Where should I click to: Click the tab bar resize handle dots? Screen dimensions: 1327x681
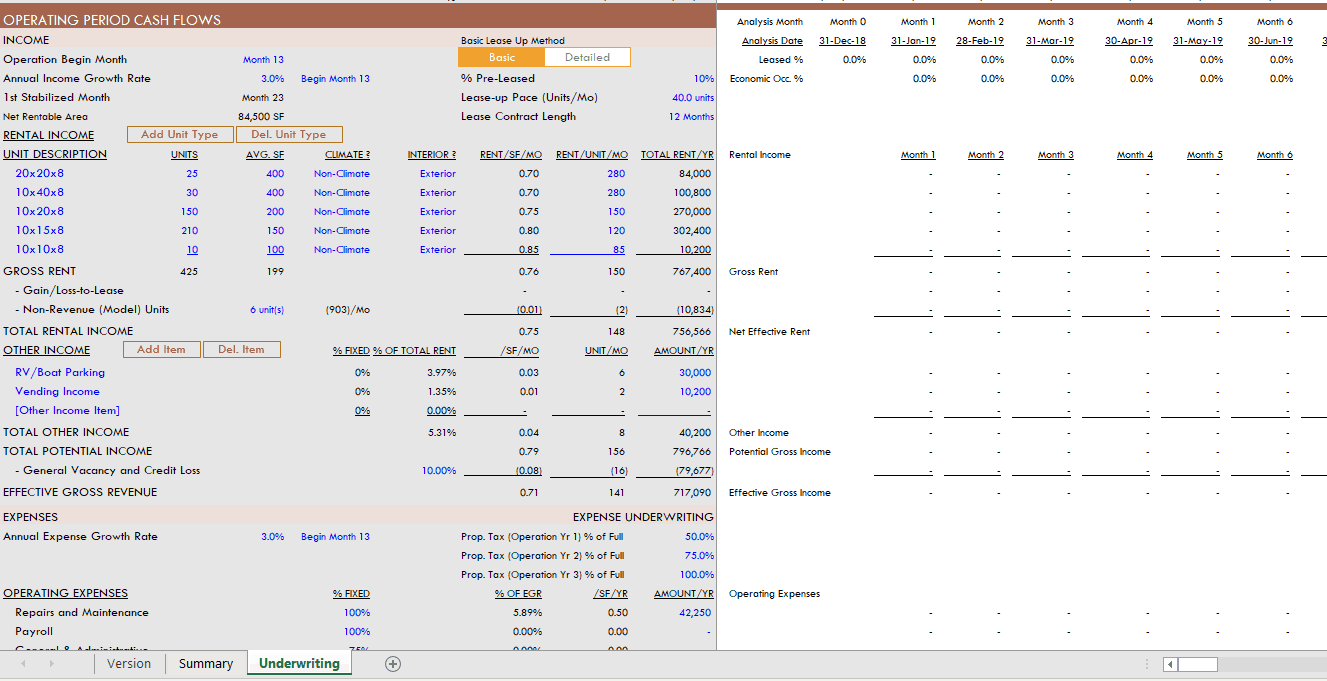point(1147,665)
